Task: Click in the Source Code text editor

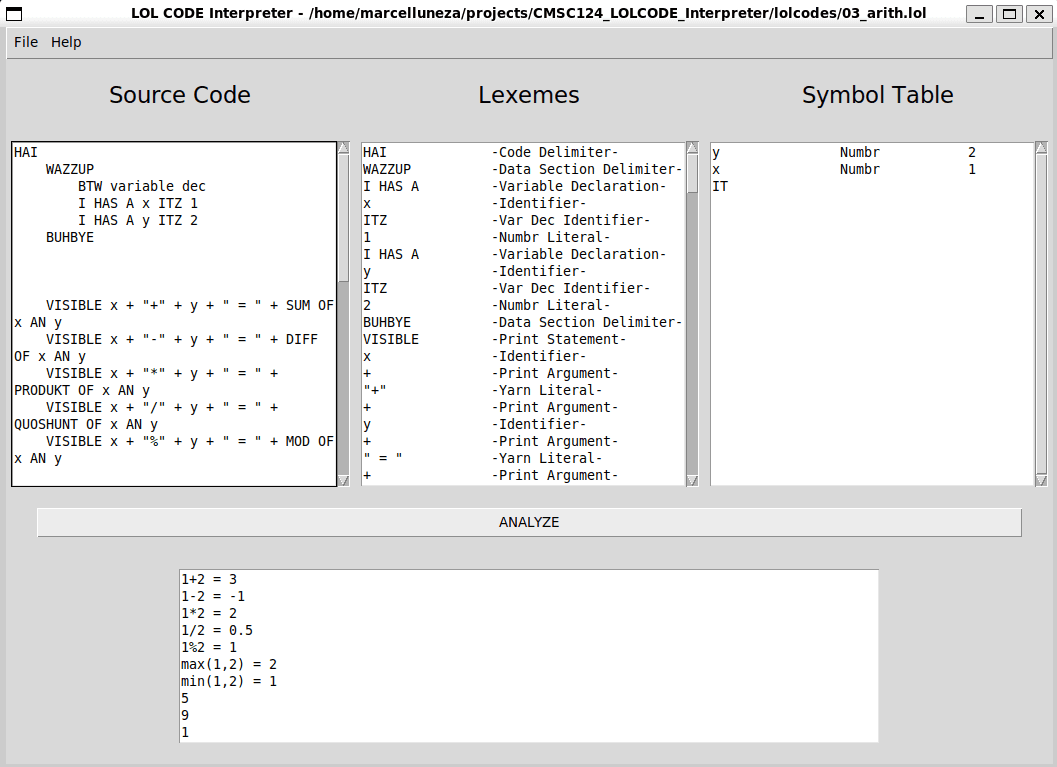Action: click(x=174, y=313)
